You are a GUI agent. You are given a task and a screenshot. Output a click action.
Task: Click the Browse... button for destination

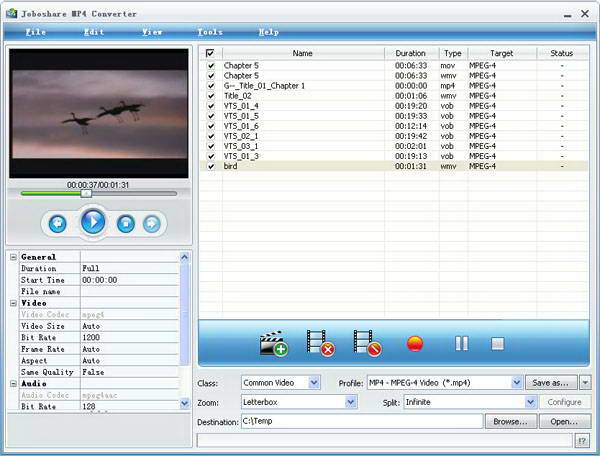[510, 422]
